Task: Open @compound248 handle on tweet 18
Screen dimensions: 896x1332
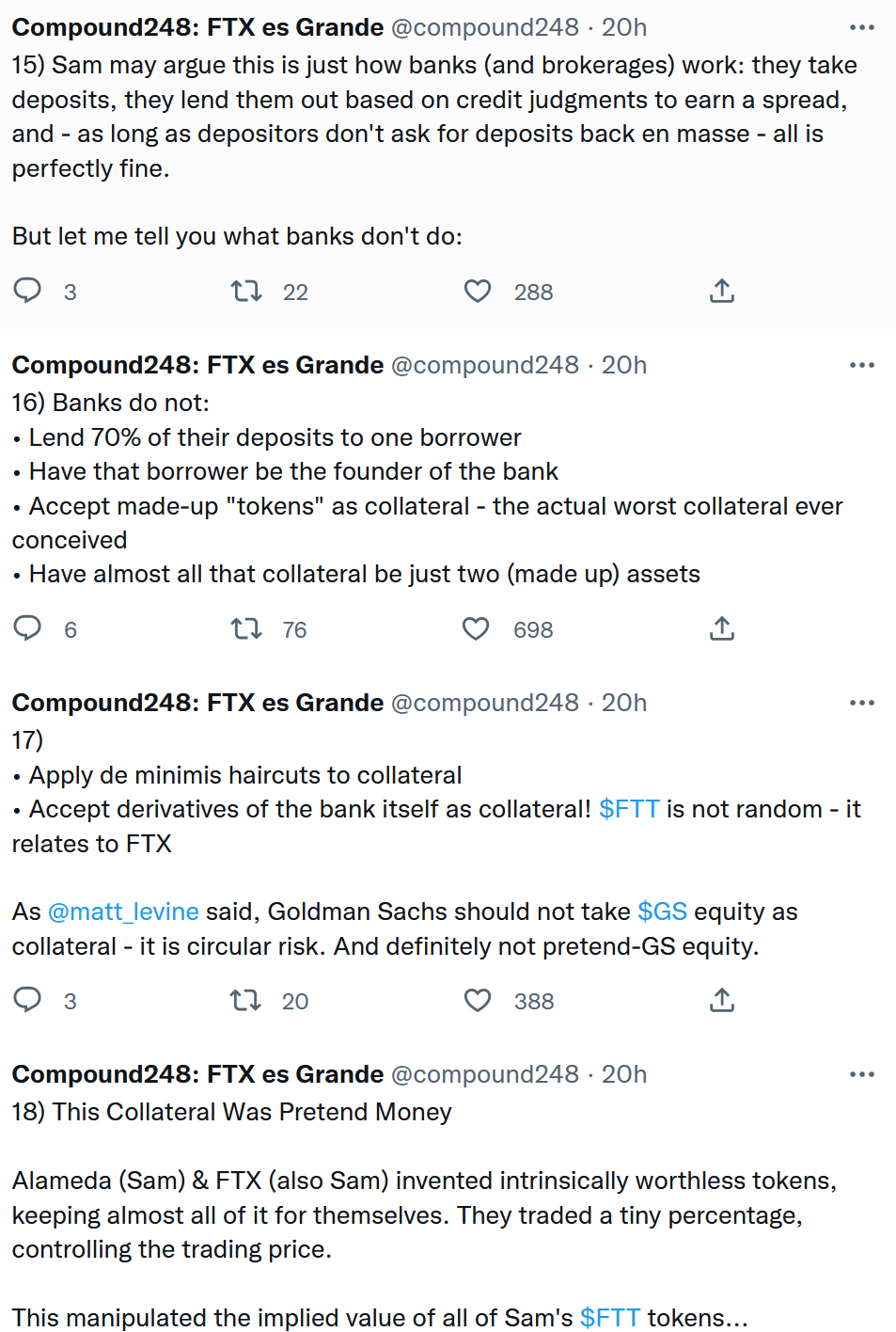Action: pyautogui.click(x=484, y=1074)
